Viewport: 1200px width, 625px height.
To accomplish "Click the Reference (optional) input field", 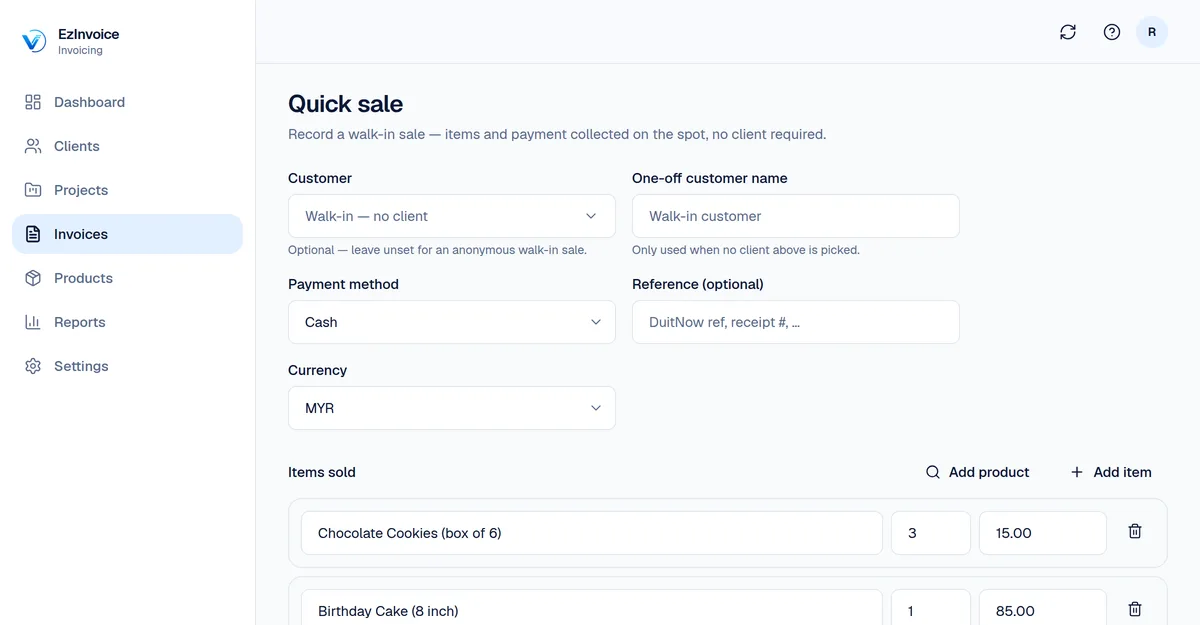I will 796,322.
